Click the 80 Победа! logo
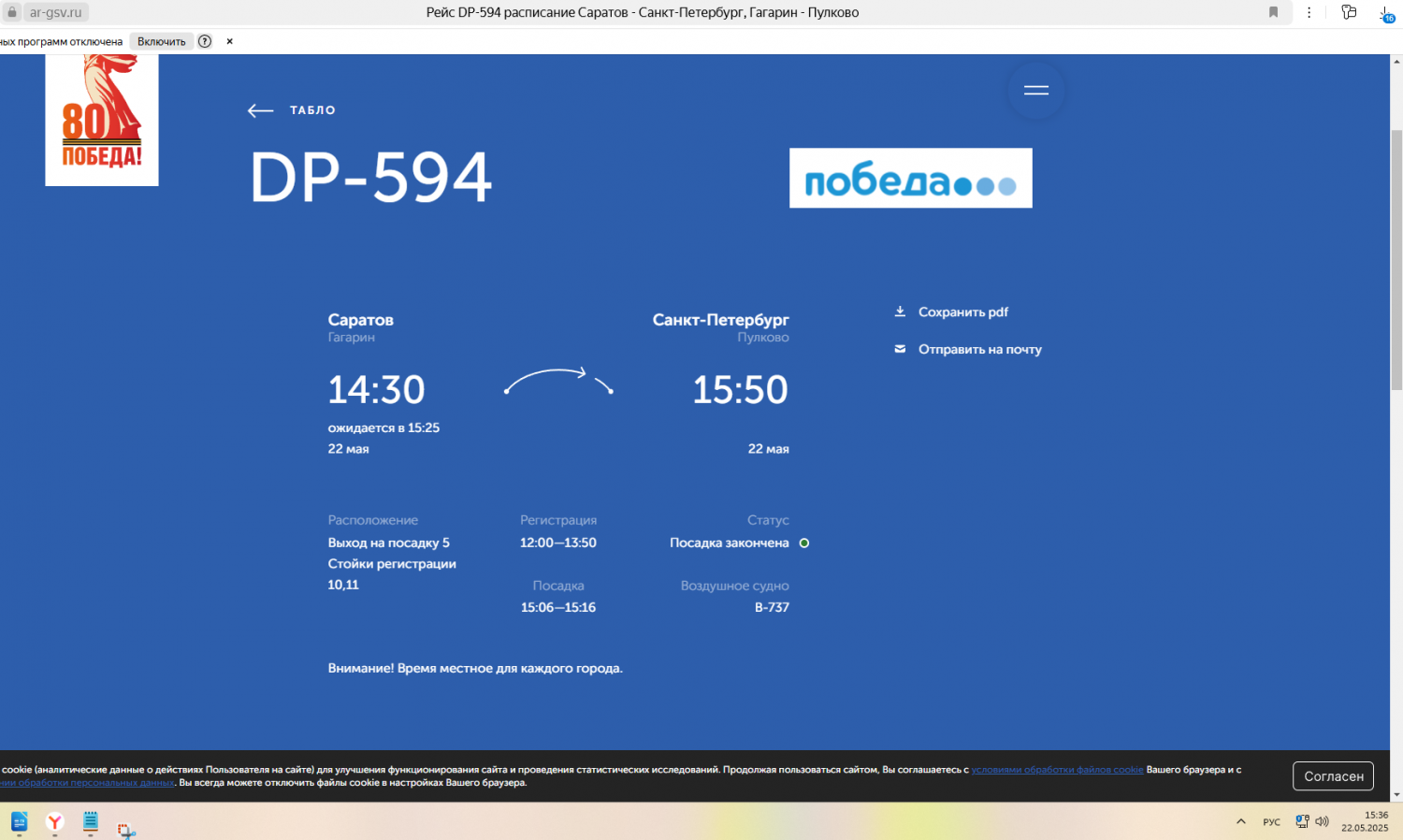1403x840 pixels. coord(102,120)
